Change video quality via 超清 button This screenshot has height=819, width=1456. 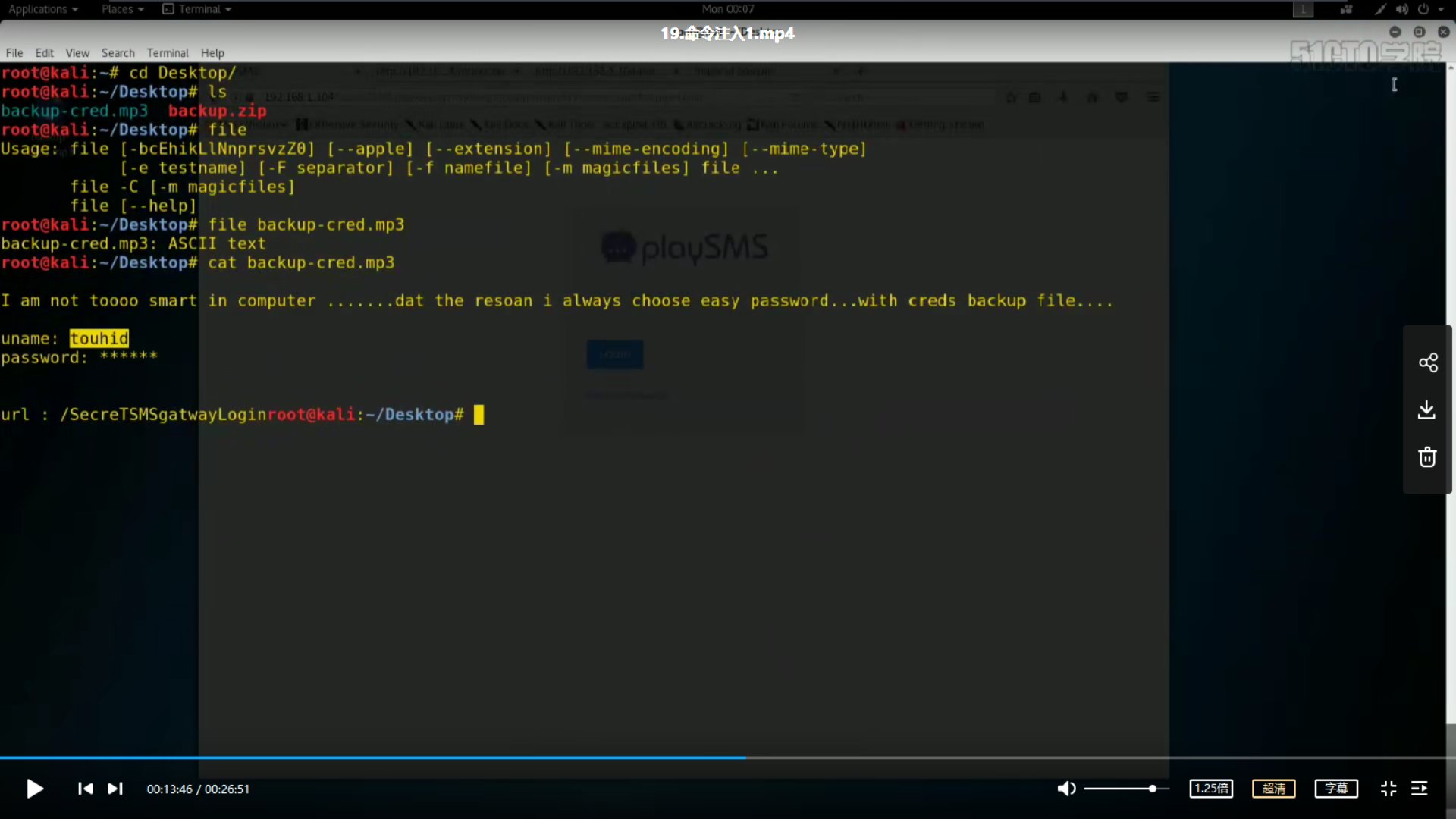1274,789
